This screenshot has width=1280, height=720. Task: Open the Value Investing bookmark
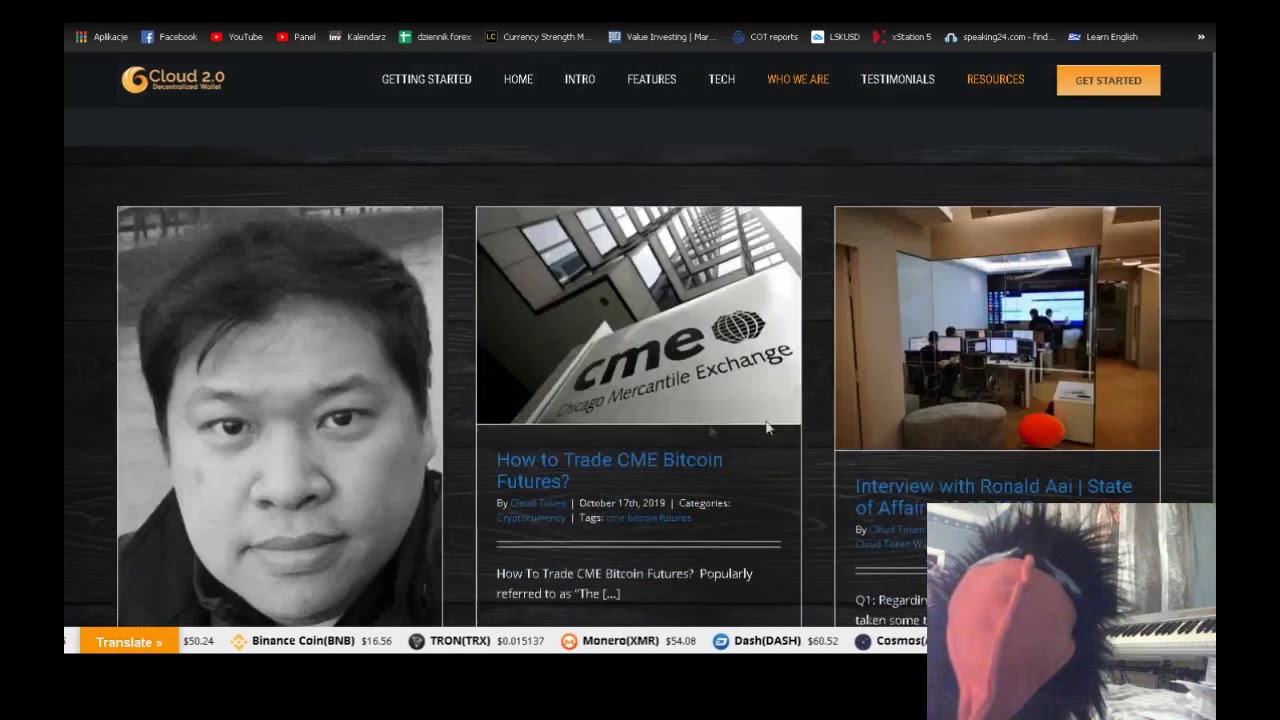click(x=662, y=37)
